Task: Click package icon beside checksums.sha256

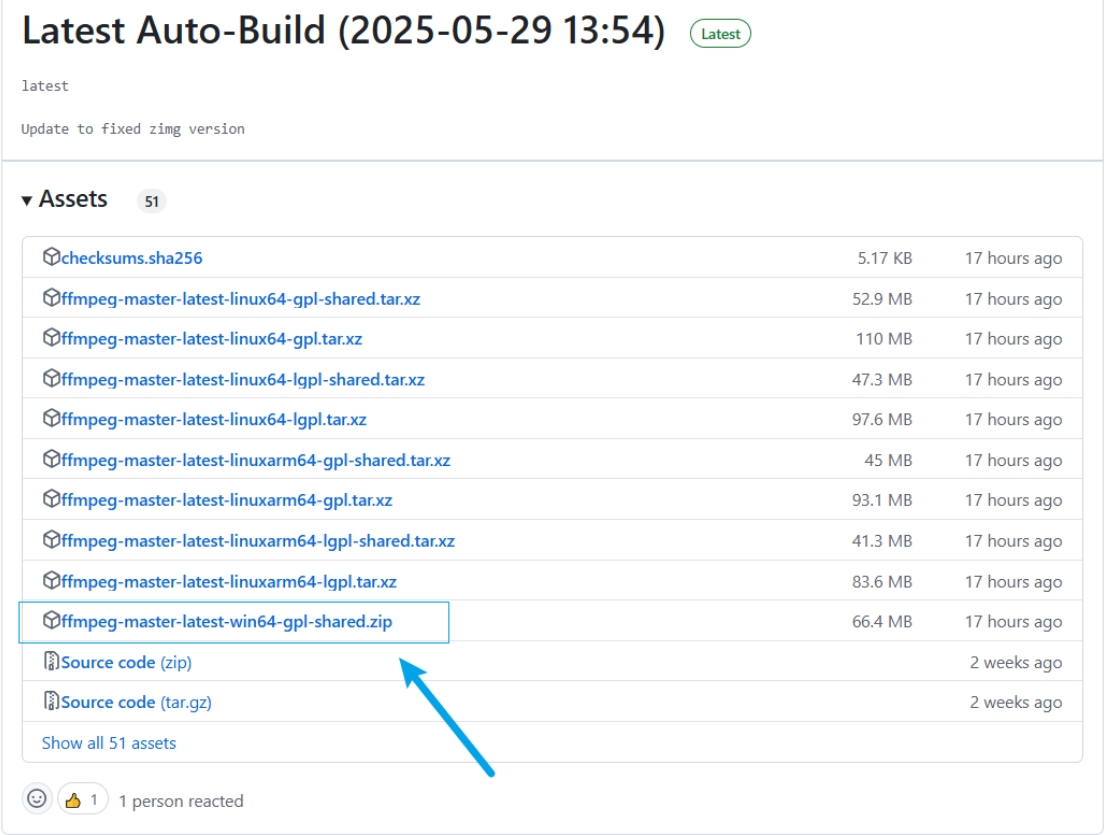Action: [x=51, y=256]
